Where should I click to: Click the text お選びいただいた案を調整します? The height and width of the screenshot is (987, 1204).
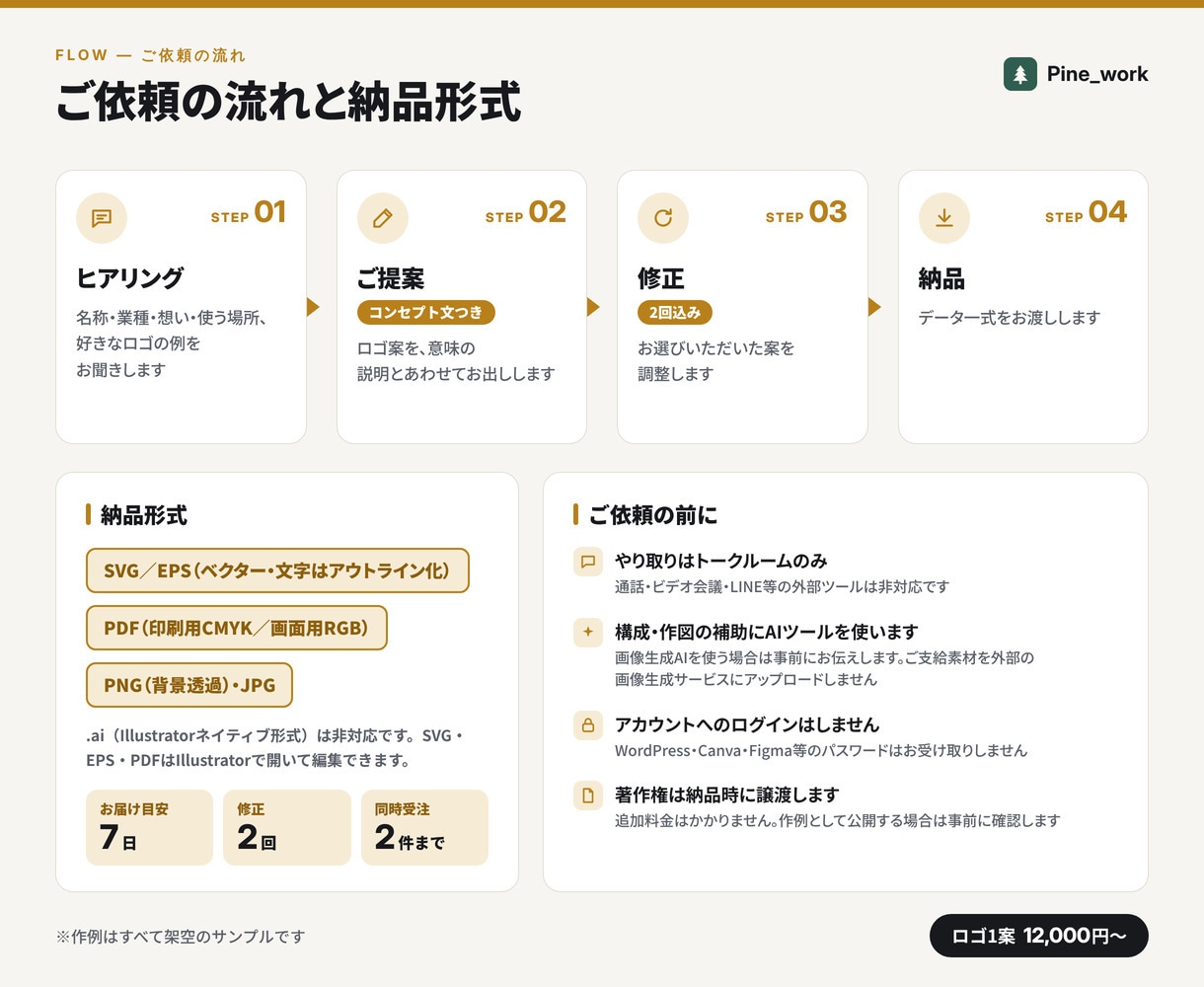pyautogui.click(x=716, y=361)
